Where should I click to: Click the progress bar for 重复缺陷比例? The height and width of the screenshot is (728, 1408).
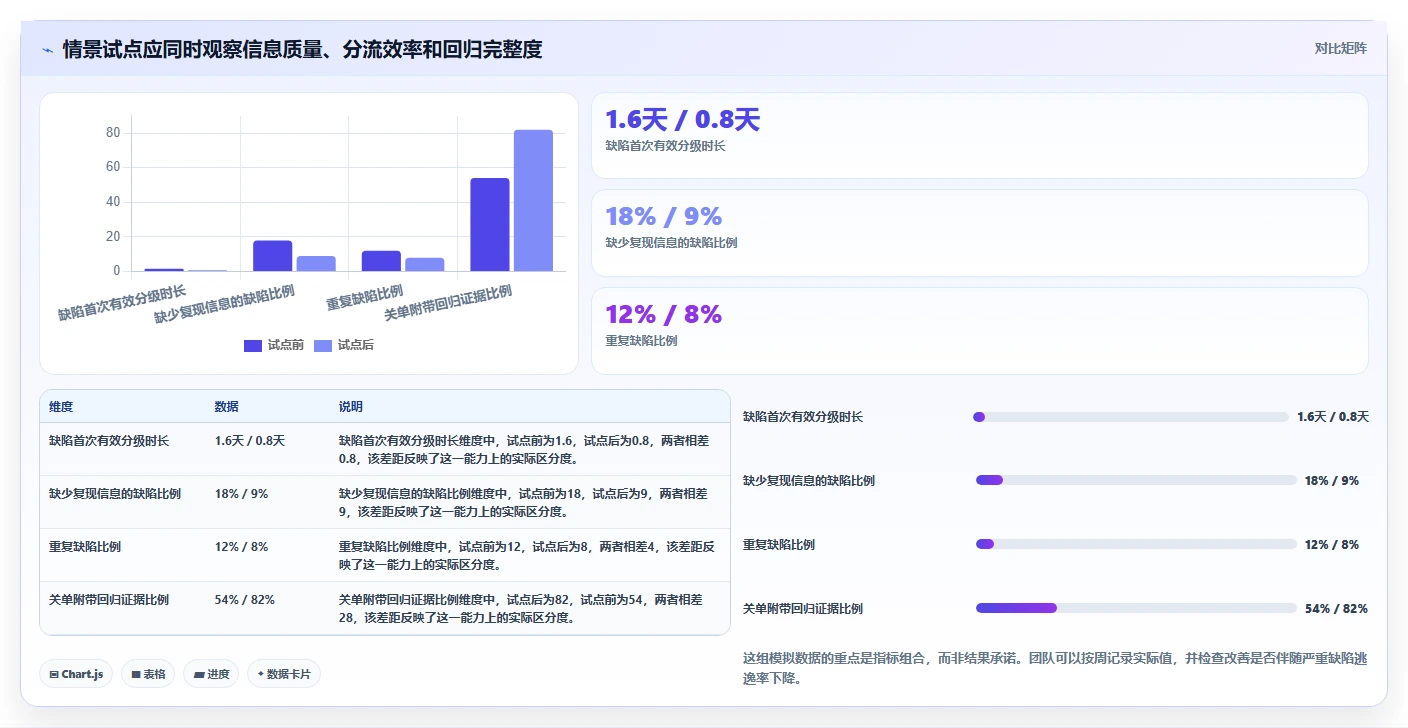pyautogui.click(x=1136, y=544)
